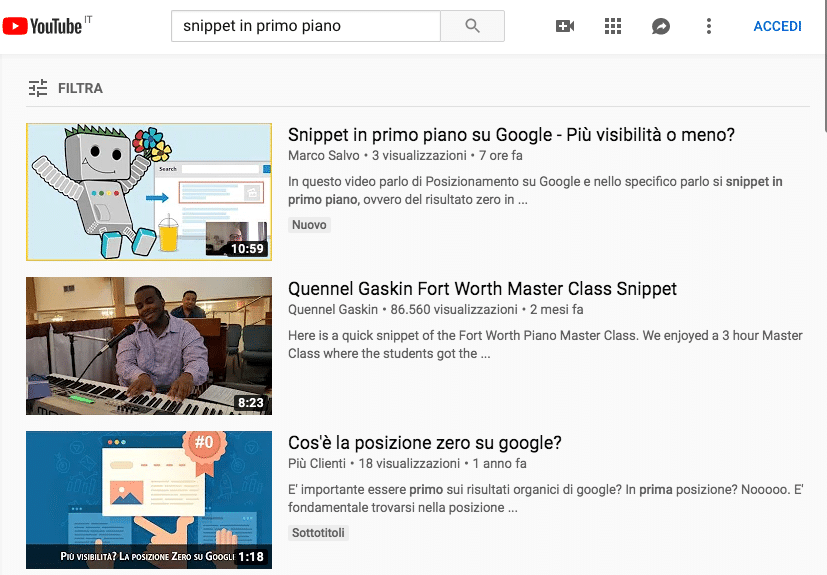Open 'Quennel Gaskin Fort Worth Master Class Snippet' title

pos(482,289)
